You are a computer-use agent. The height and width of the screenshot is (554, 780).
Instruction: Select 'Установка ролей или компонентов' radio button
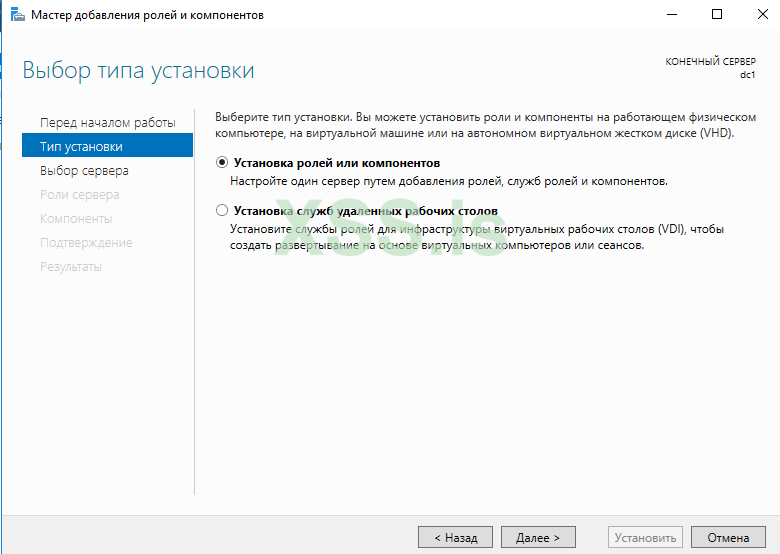coord(222,163)
